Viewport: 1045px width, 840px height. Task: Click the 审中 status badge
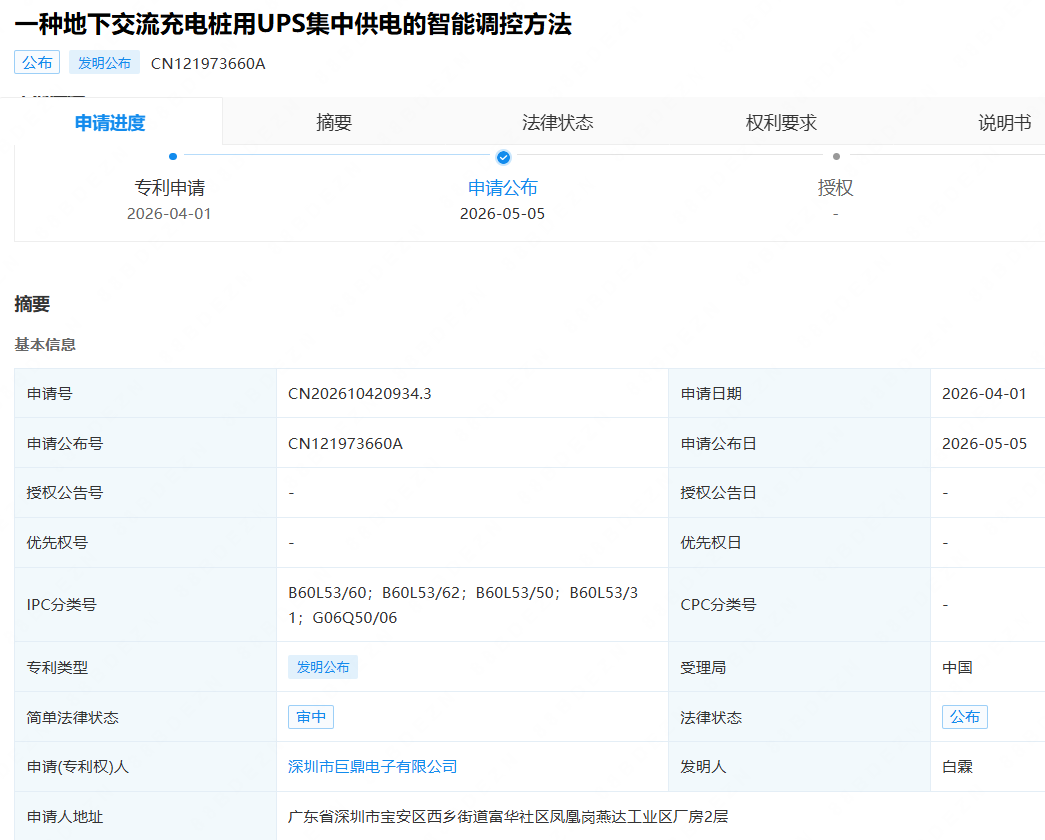coord(311,717)
